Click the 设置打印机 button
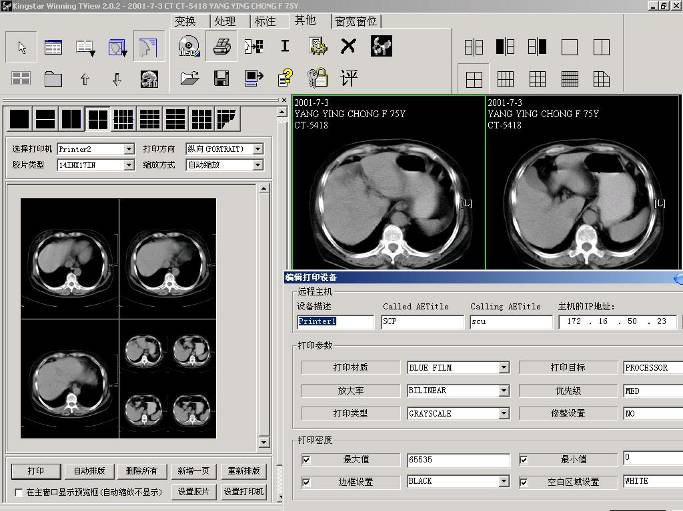This screenshot has height=511, width=683. click(244, 492)
